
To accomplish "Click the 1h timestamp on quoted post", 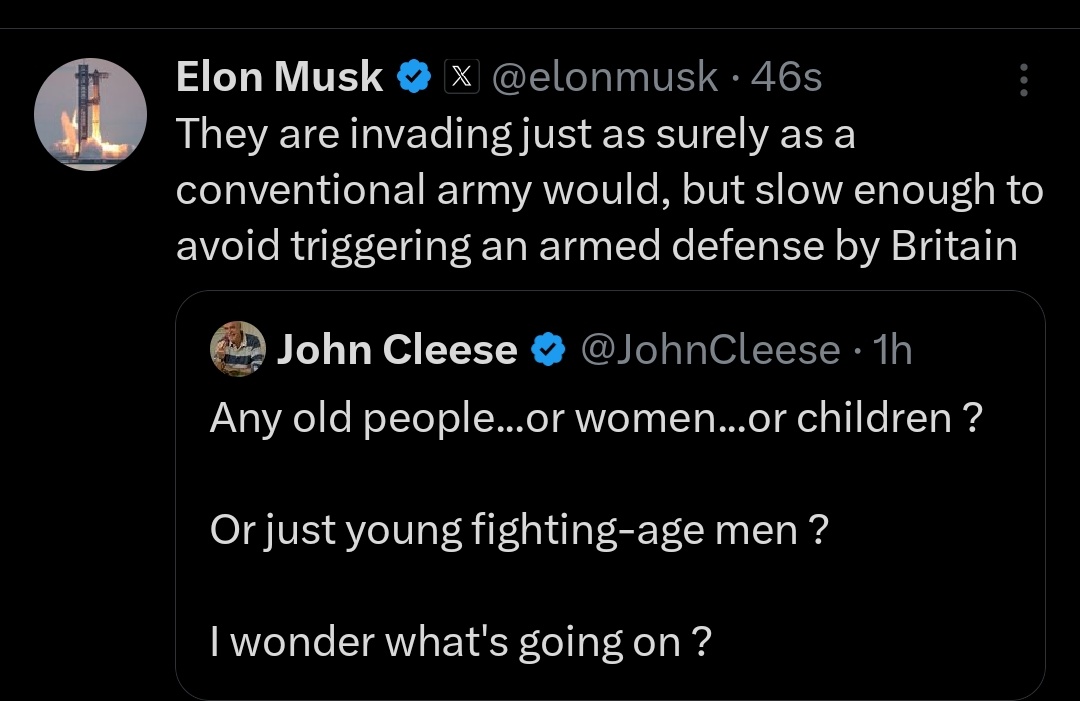I will [892, 350].
